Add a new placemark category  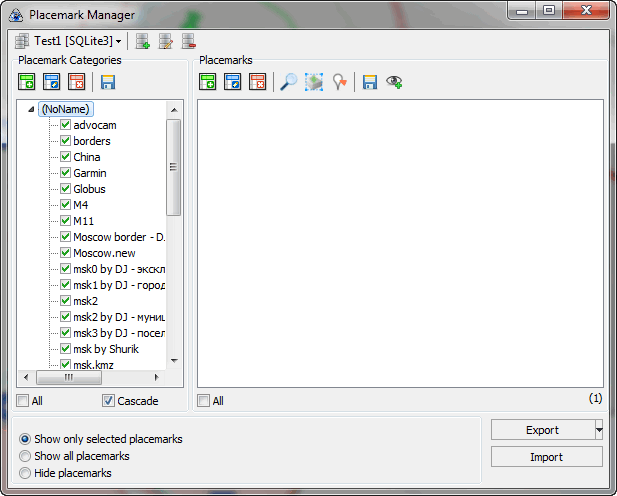coord(27,83)
